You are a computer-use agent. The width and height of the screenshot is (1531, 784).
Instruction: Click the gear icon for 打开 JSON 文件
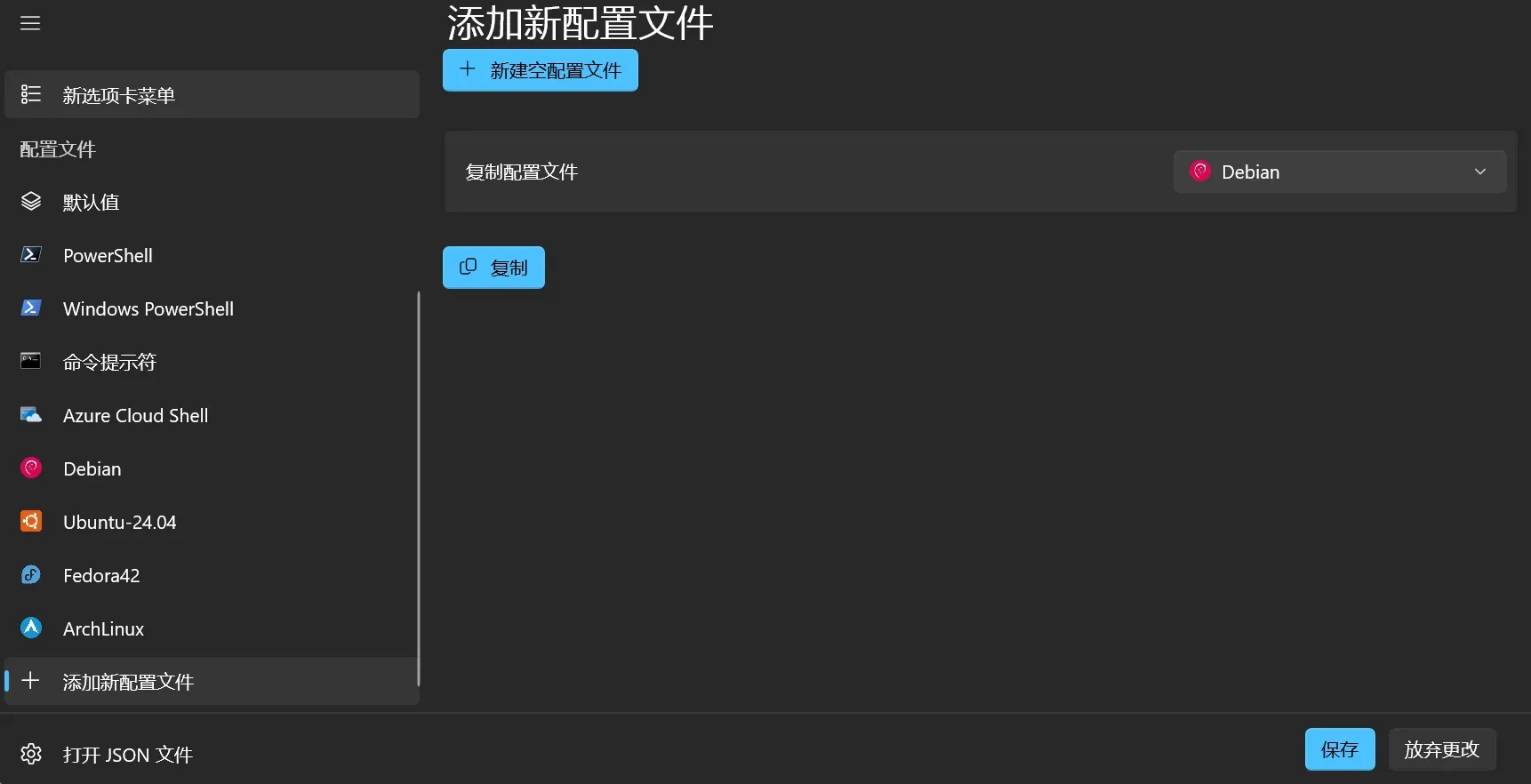(x=31, y=755)
